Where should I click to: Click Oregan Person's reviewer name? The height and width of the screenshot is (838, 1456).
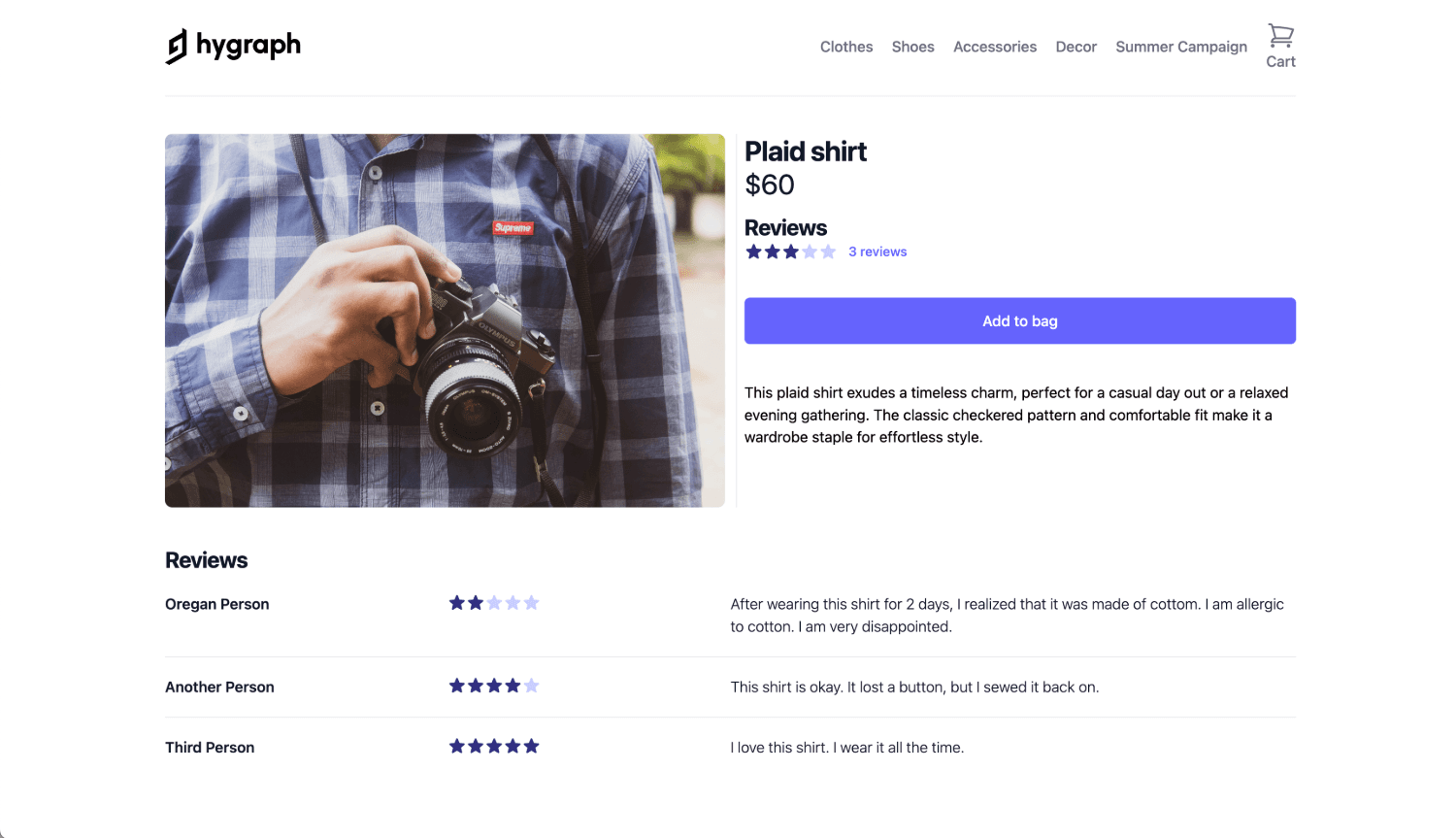pyautogui.click(x=216, y=603)
